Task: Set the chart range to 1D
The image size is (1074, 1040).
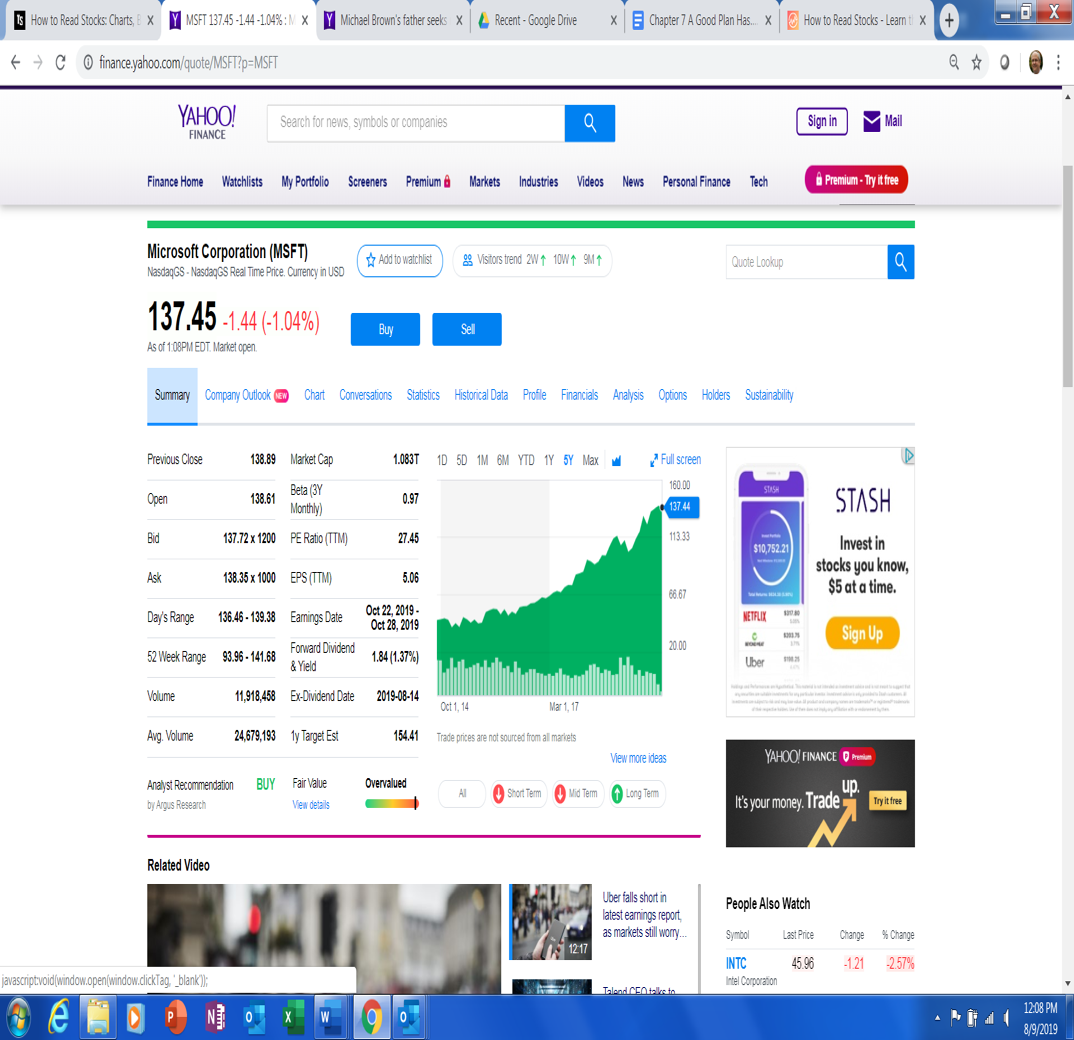Action: pos(442,460)
